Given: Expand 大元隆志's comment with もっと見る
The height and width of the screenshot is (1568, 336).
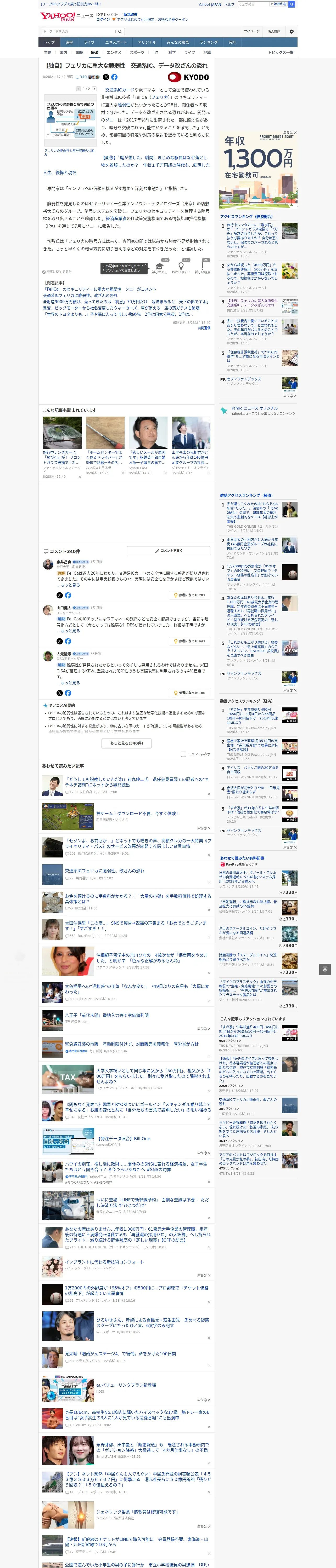Looking at the screenshot, I should click(x=70, y=683).
